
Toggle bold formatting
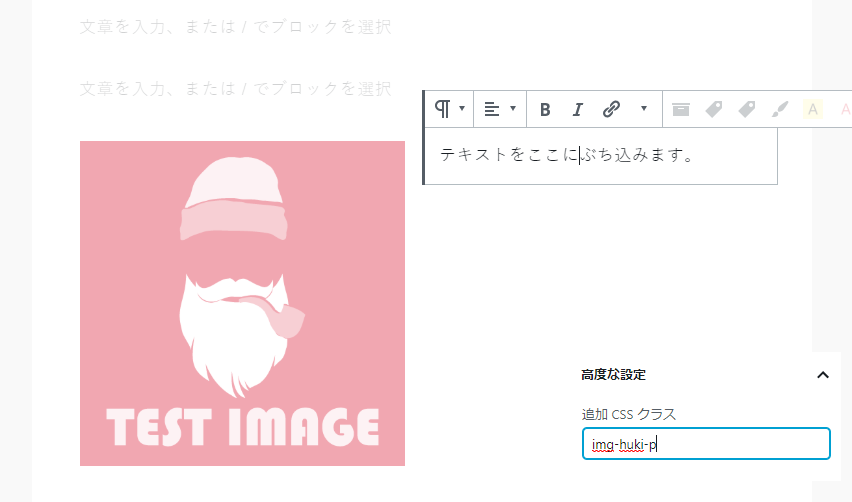tap(545, 109)
